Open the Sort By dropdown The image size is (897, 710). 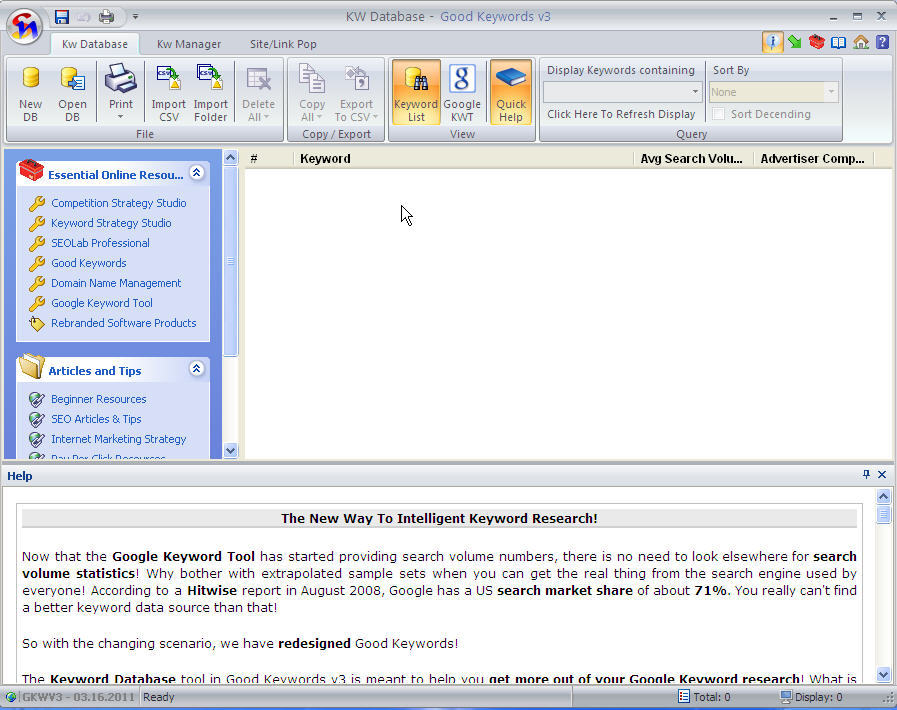point(831,91)
